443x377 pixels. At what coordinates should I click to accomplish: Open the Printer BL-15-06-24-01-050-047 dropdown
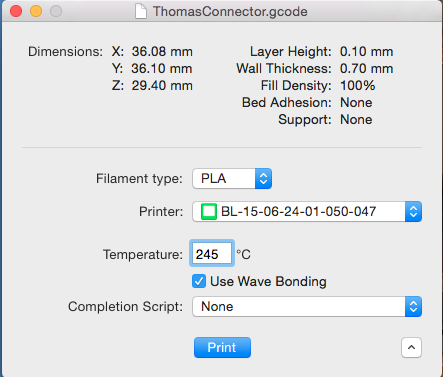pos(307,212)
